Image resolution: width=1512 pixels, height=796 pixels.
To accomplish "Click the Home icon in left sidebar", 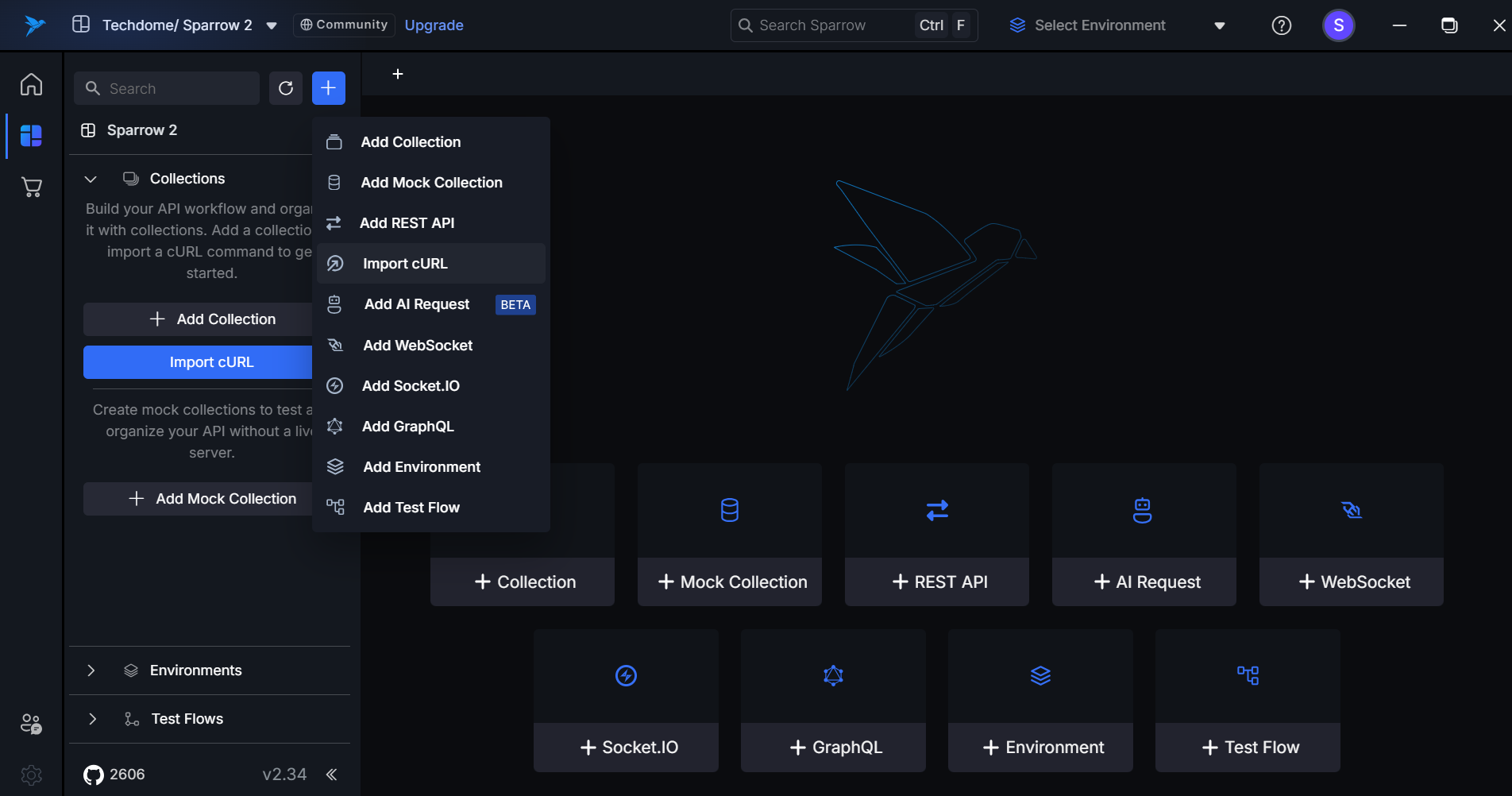I will point(31,84).
